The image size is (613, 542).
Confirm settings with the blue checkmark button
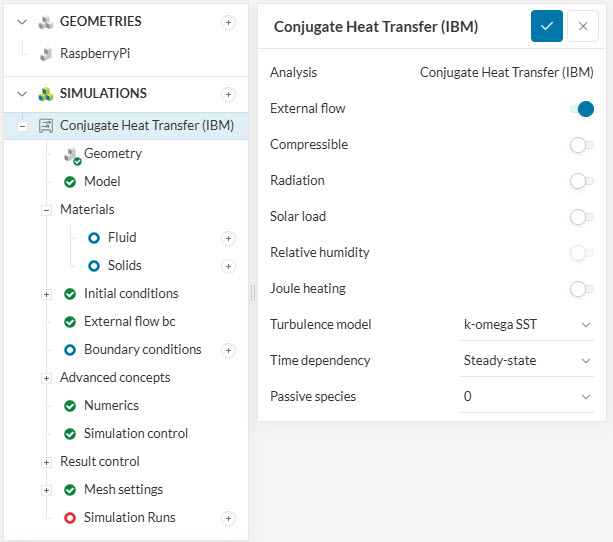pyautogui.click(x=547, y=27)
